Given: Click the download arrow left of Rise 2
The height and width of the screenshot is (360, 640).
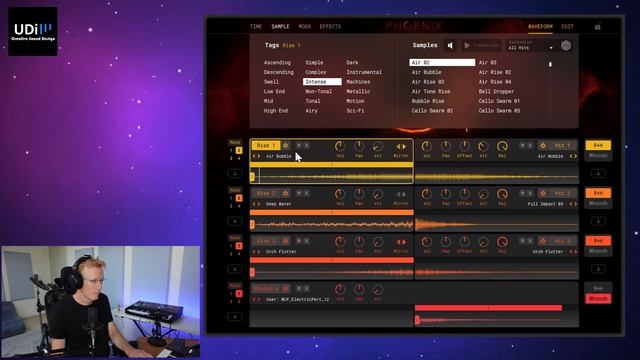Looking at the screenshot, I should (x=235, y=221).
